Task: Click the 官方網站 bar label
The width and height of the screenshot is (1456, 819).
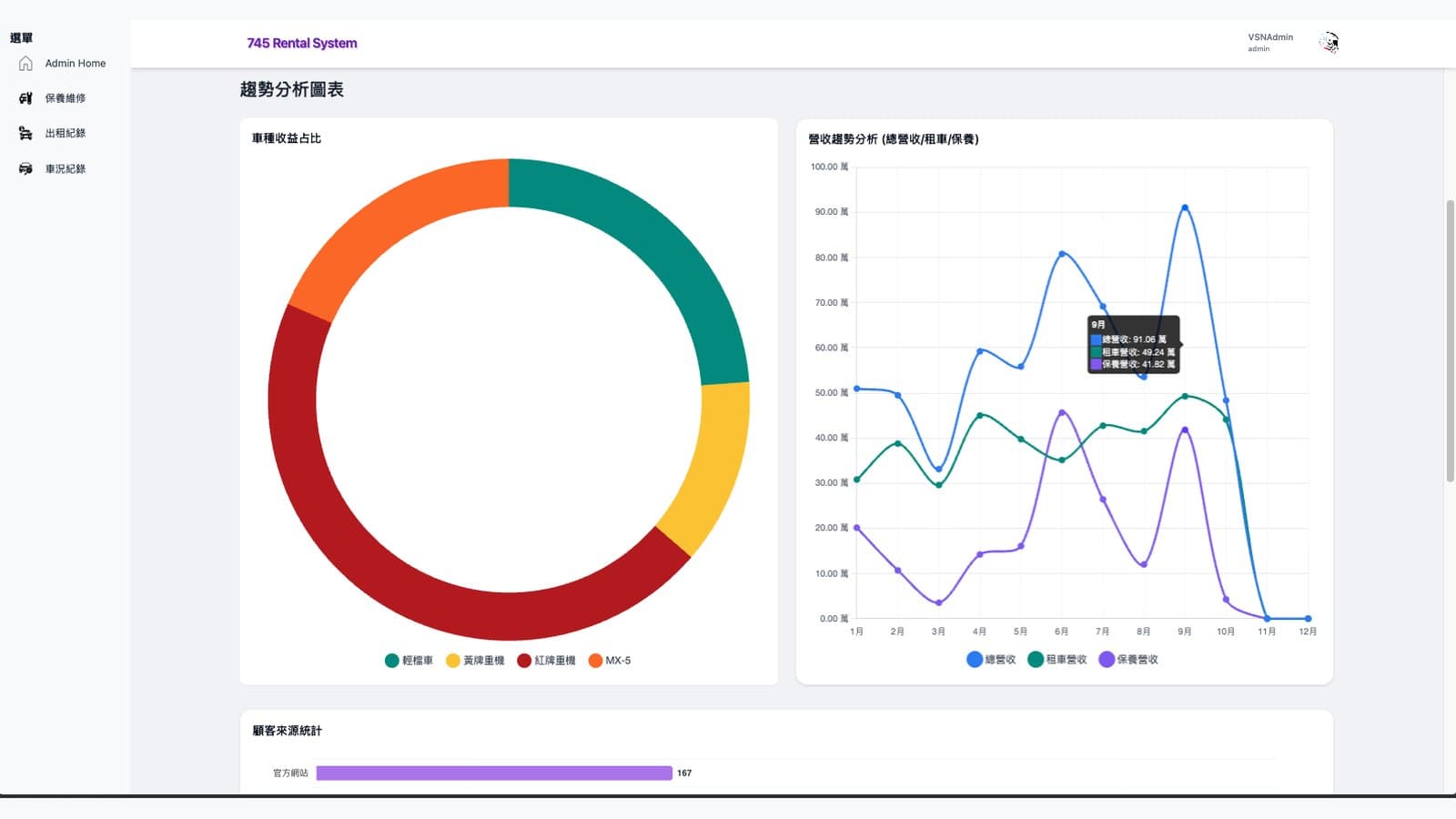Action: pyautogui.click(x=291, y=773)
